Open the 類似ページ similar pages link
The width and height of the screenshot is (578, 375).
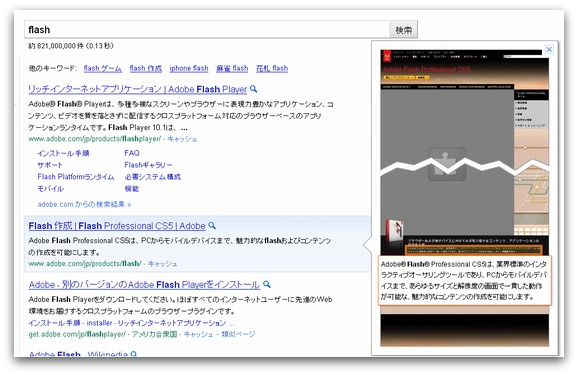pyautogui.click(x=238, y=334)
